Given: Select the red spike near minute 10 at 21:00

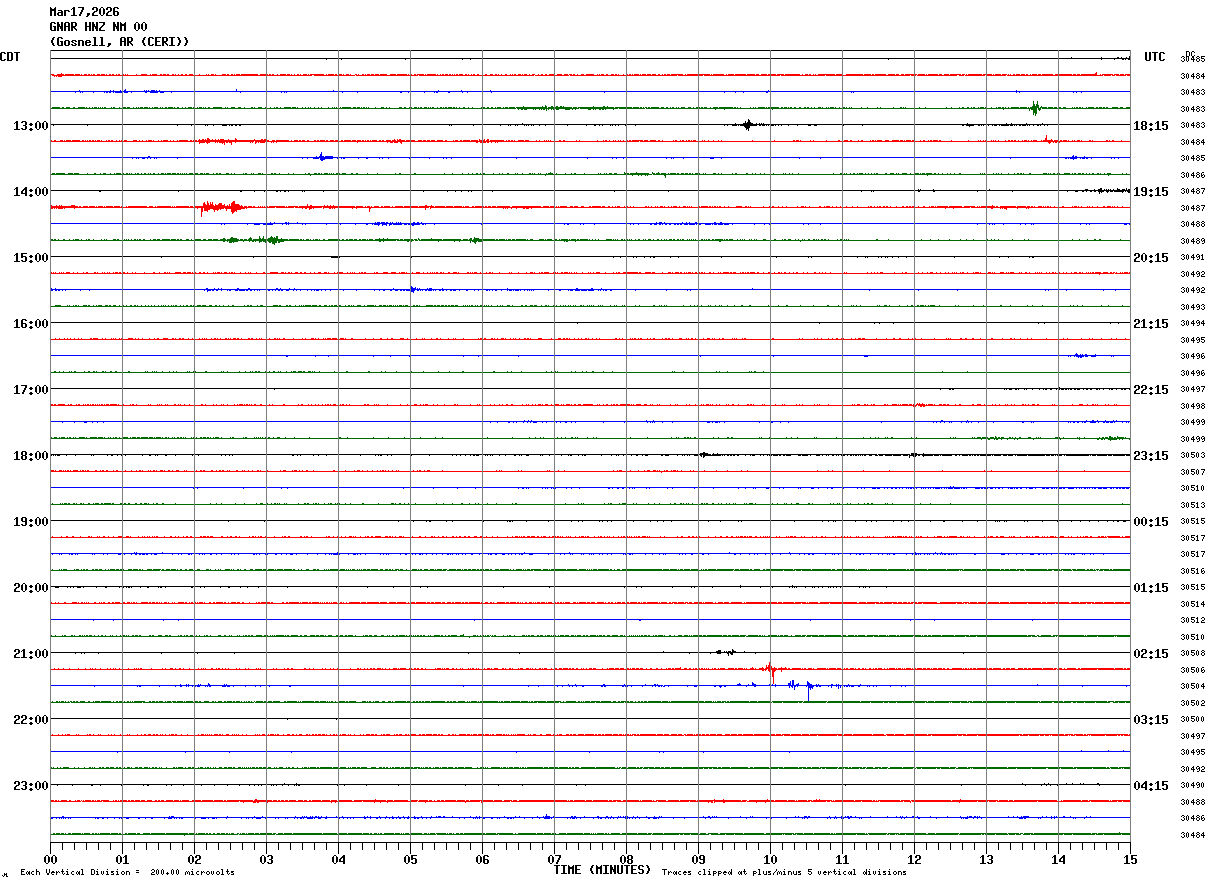Looking at the screenshot, I should [x=770, y=669].
